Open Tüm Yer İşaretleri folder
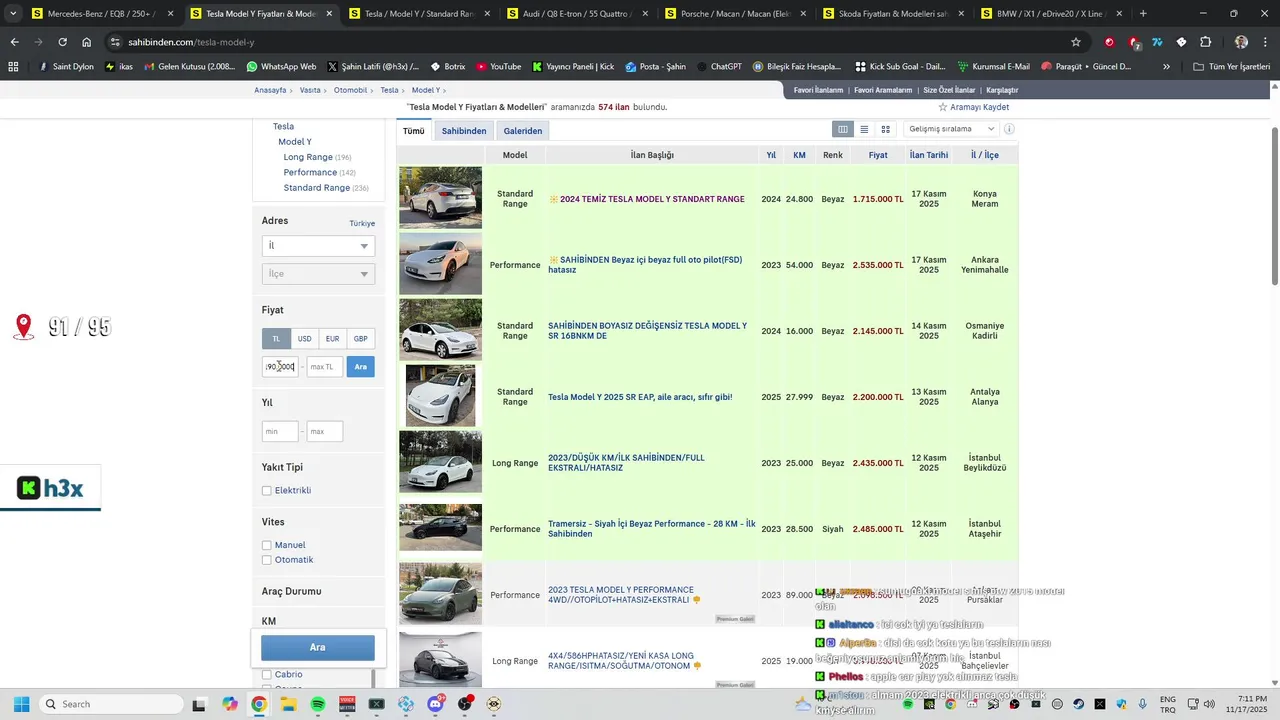 tap(1231, 67)
